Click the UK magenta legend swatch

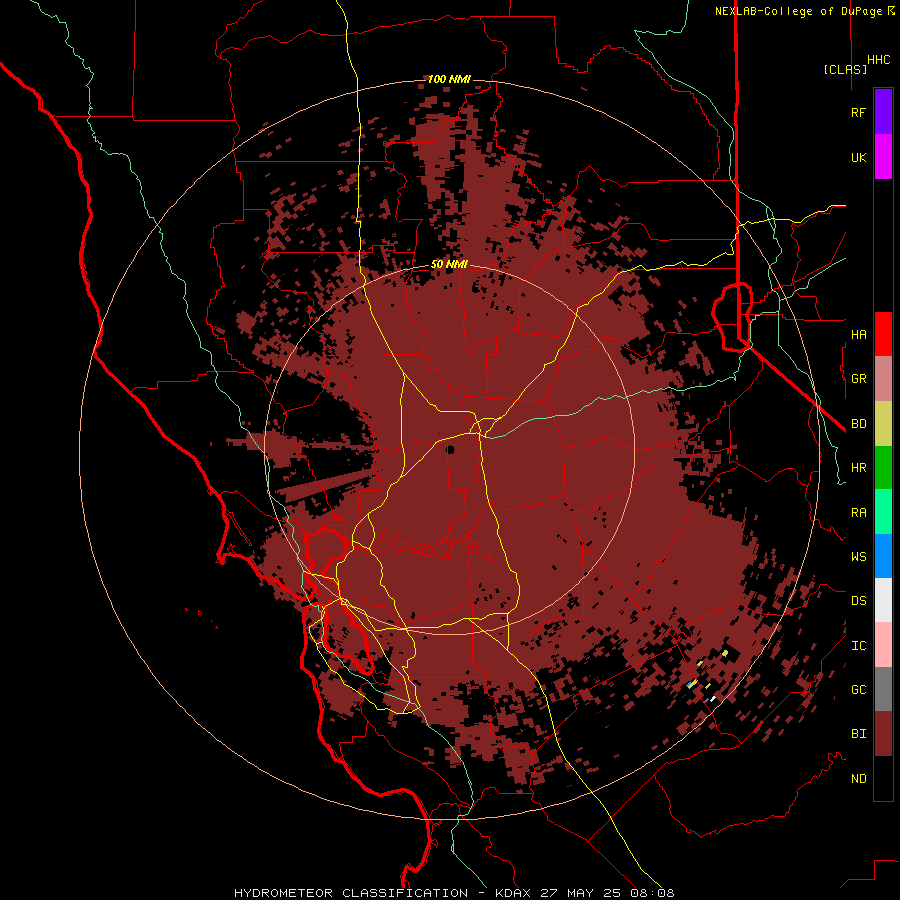click(883, 157)
